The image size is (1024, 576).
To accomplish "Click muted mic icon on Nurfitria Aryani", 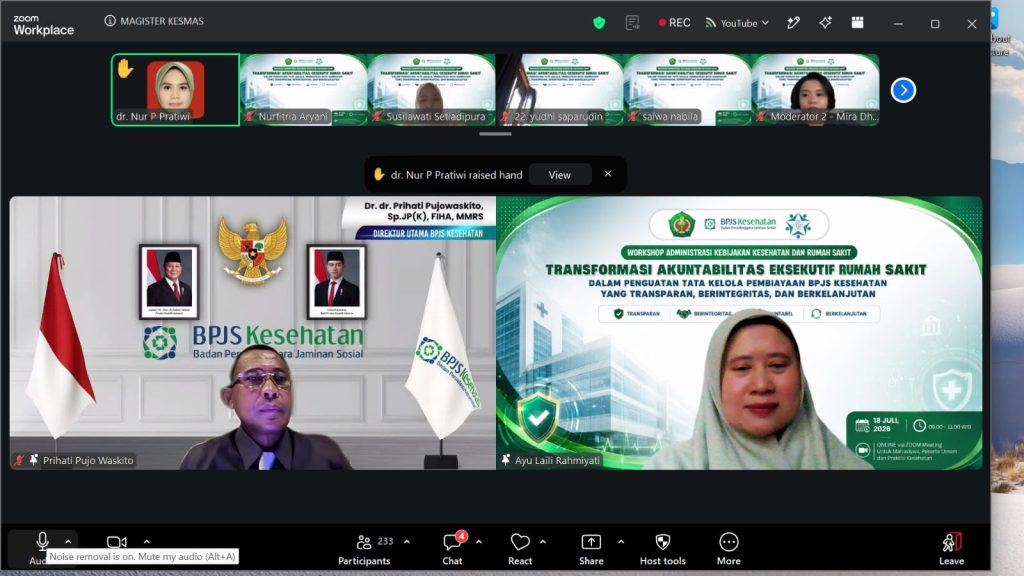I will pyautogui.click(x=249, y=117).
